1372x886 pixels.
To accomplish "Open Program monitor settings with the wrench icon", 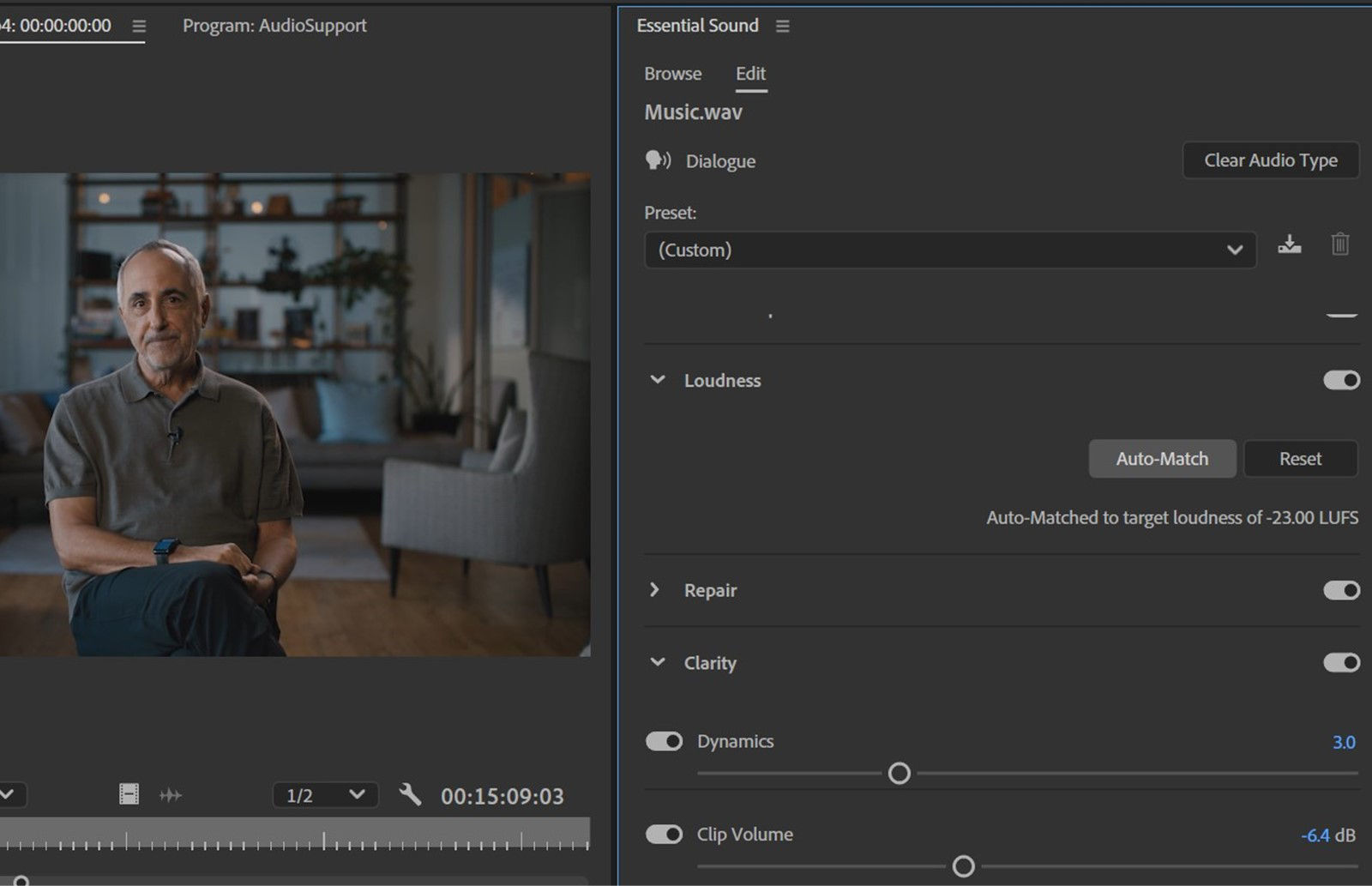I will pos(411,794).
